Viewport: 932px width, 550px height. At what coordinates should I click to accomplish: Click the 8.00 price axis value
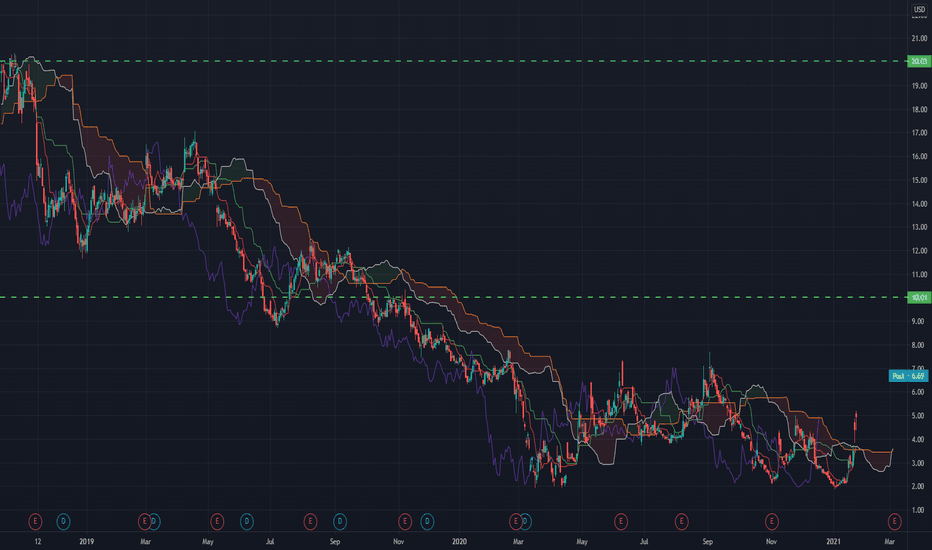click(919, 345)
